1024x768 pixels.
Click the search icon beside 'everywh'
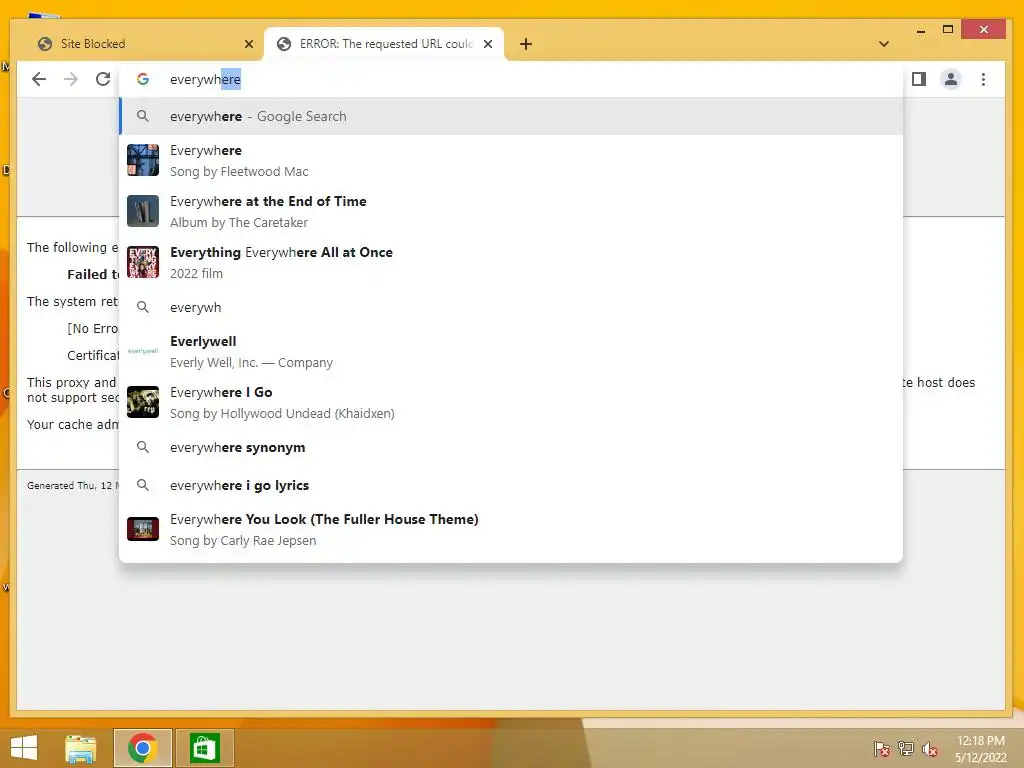pyautogui.click(x=143, y=307)
